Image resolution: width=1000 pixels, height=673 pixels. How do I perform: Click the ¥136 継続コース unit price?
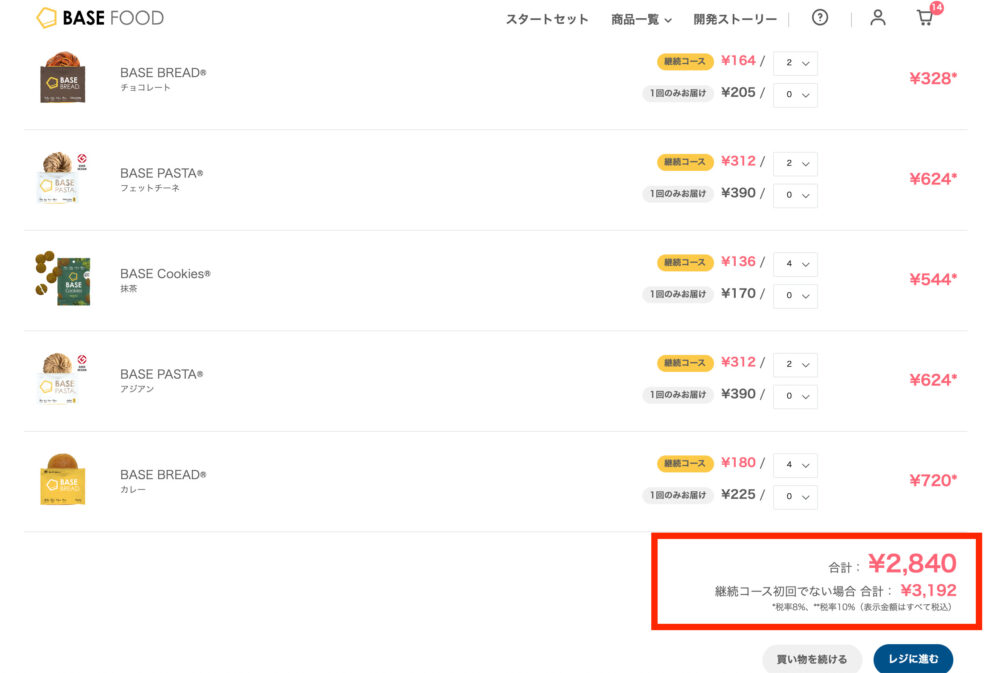738,262
